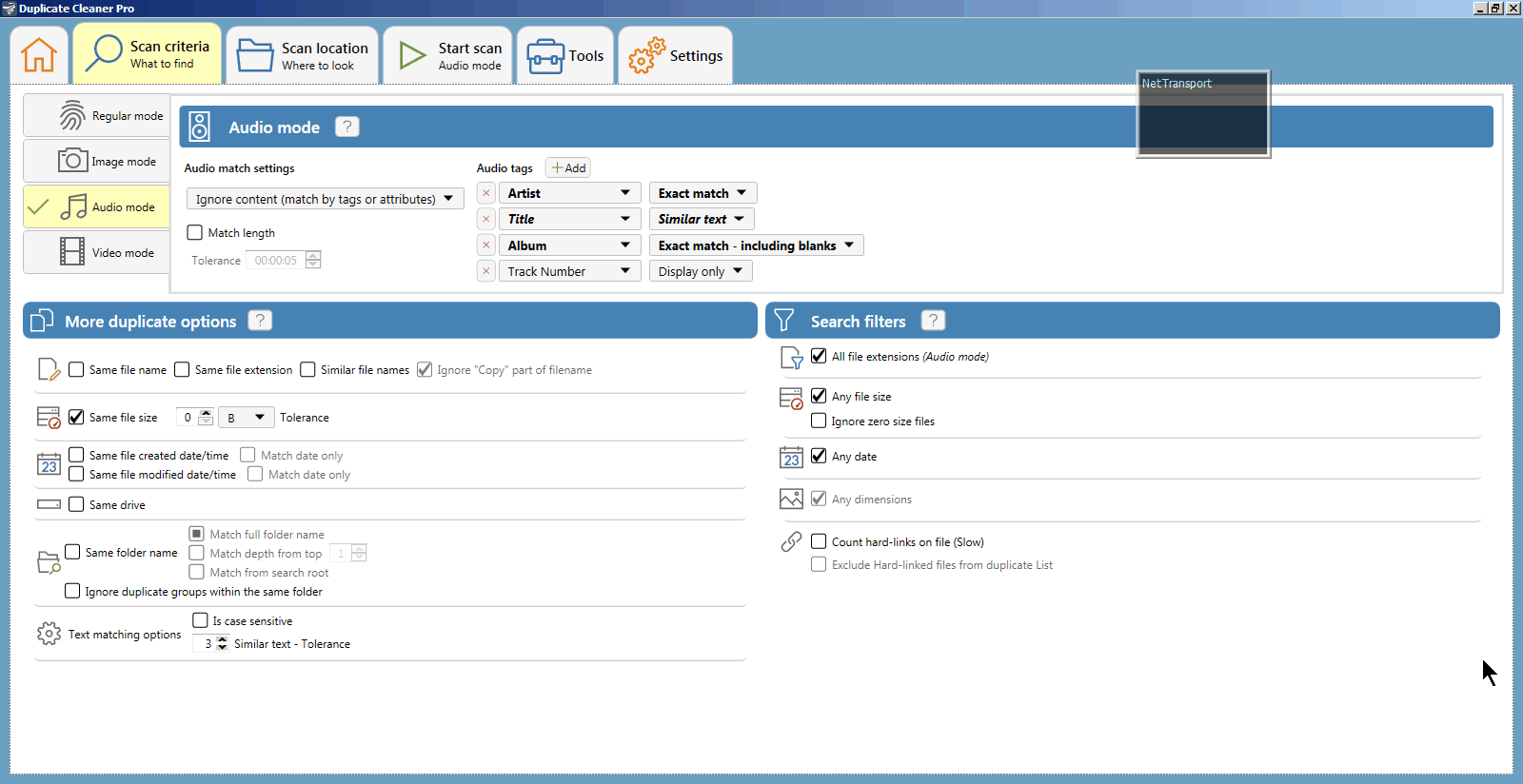The image size is (1523, 784).
Task: Go to the Home screen icon
Action: pos(39,55)
